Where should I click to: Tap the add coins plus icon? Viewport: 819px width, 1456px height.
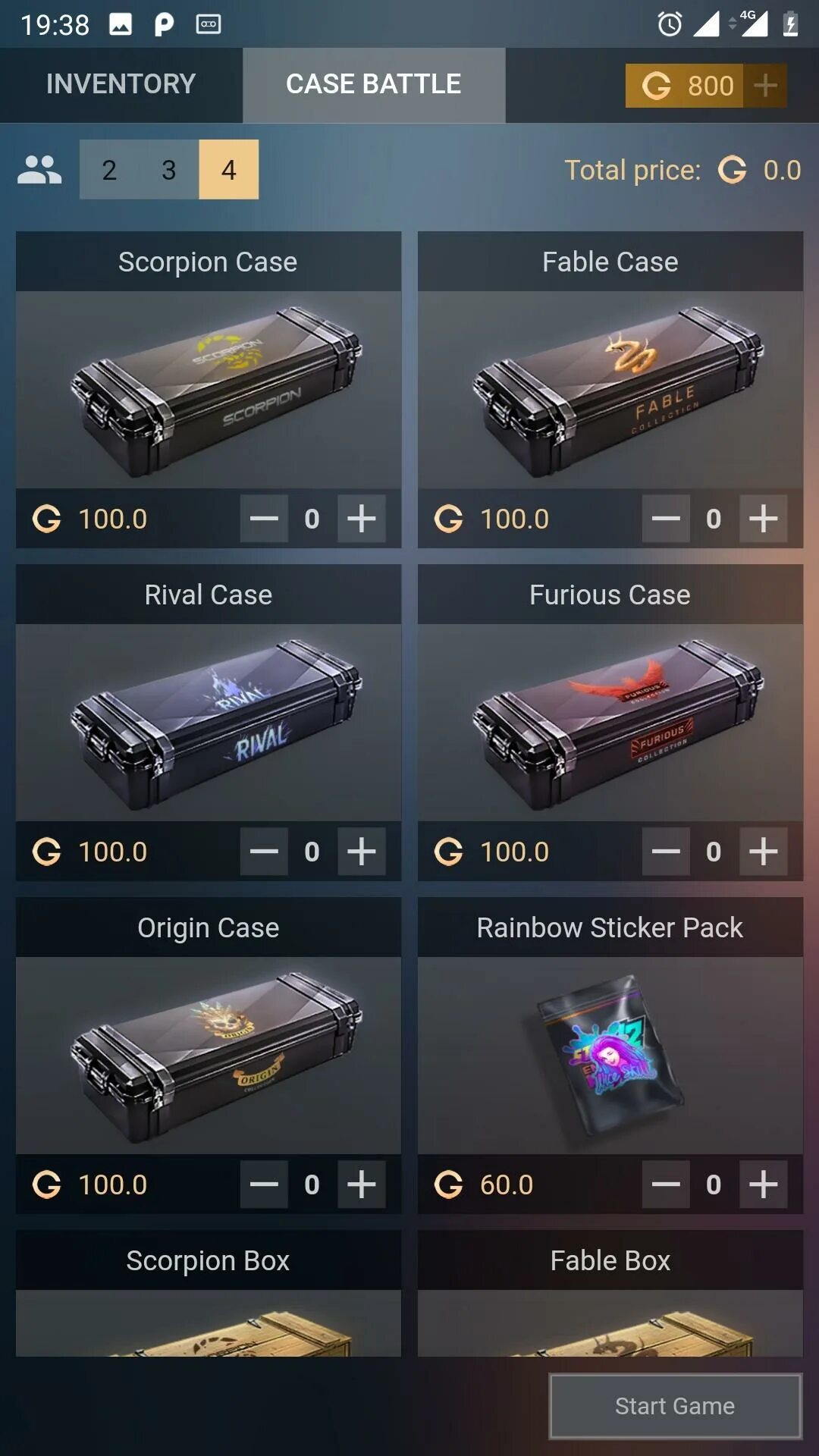tap(765, 85)
